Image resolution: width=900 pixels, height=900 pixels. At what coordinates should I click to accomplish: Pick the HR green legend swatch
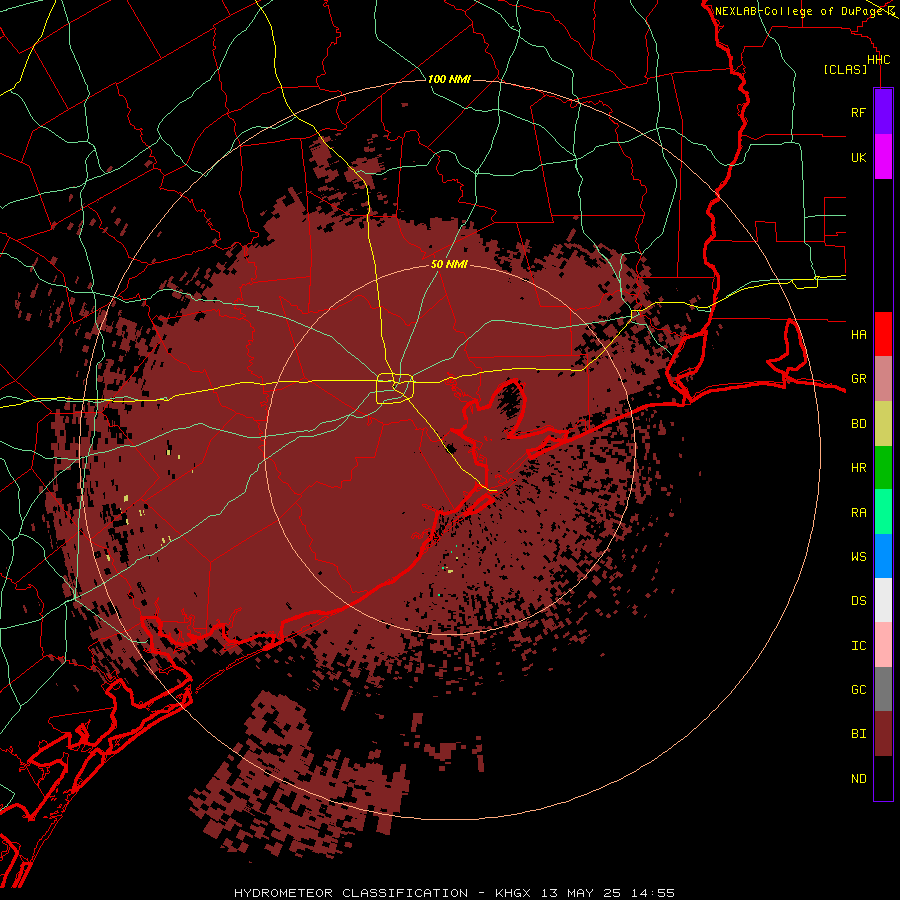click(x=883, y=468)
